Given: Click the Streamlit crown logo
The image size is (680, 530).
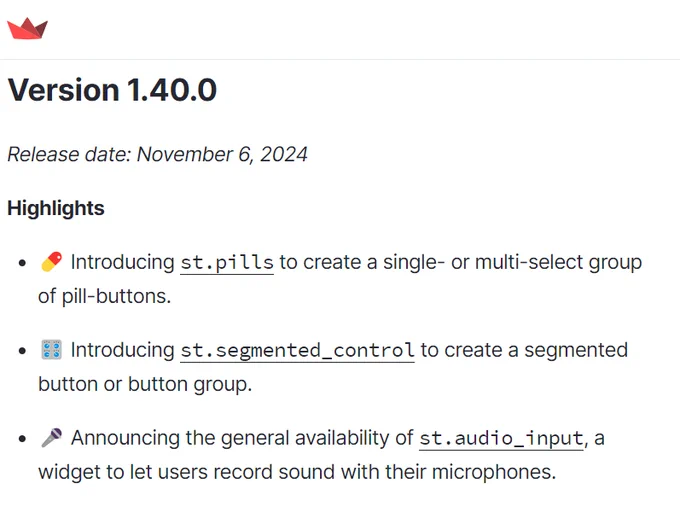Looking at the screenshot, I should tap(27, 29).
